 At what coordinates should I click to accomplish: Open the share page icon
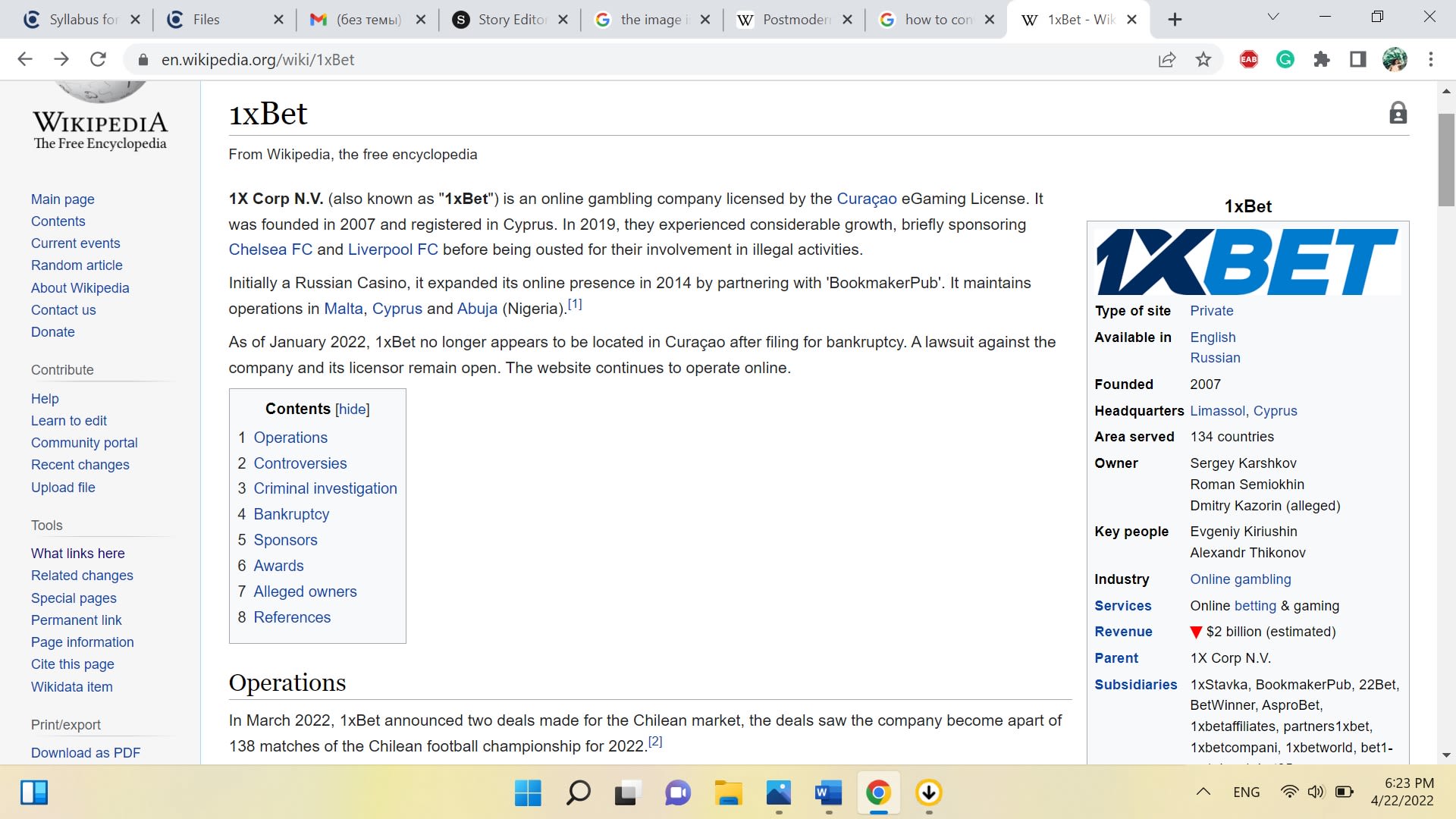[x=1167, y=60]
